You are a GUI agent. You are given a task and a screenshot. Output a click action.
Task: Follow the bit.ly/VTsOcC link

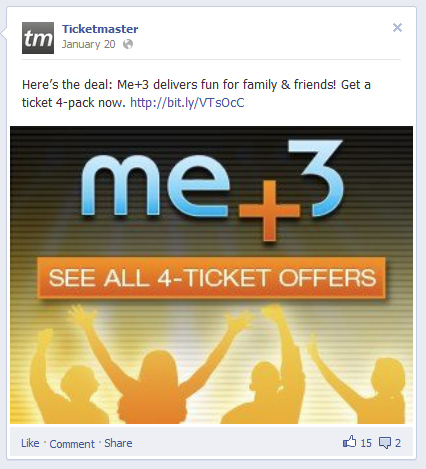point(187,103)
